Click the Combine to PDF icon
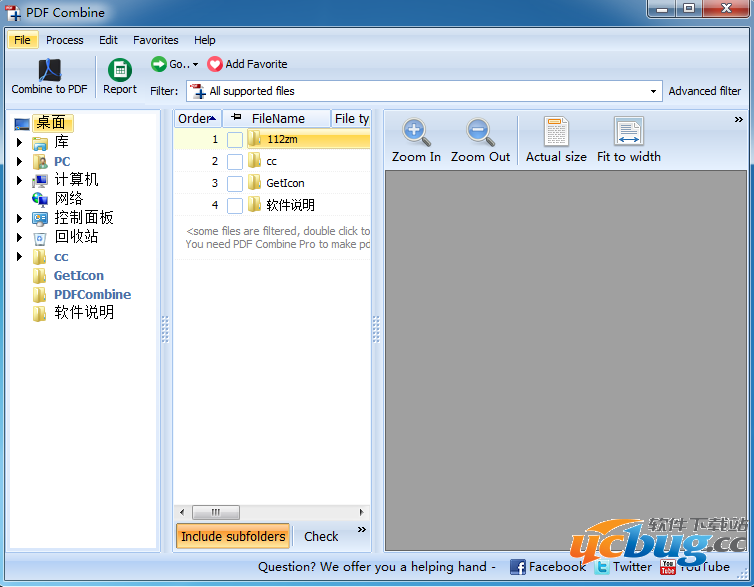Viewport: 754px width, 587px height. pos(49,71)
